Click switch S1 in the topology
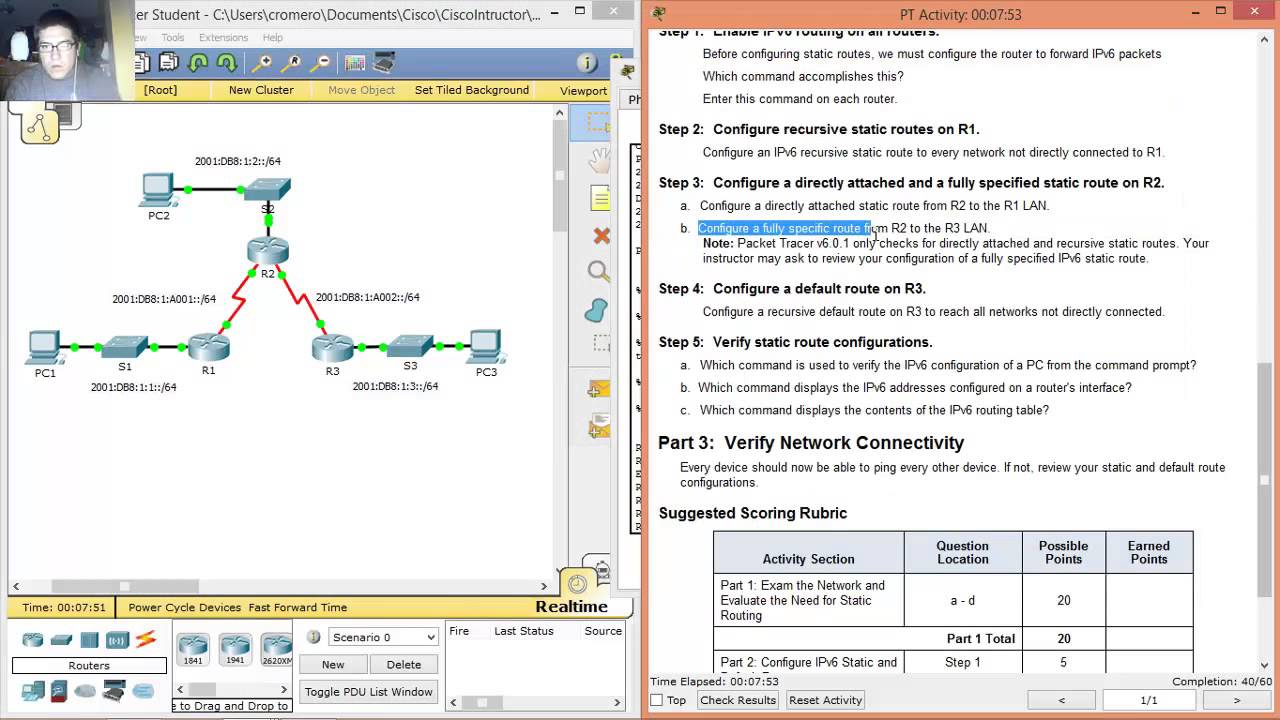The width and height of the screenshot is (1280, 720). pos(125,346)
